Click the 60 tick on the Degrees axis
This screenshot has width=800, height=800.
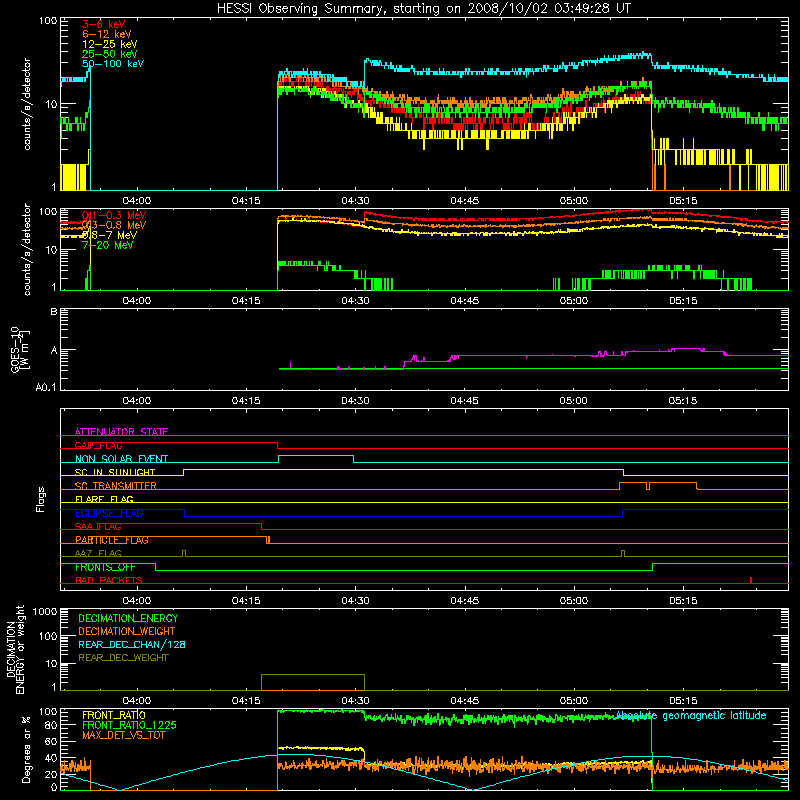51,741
